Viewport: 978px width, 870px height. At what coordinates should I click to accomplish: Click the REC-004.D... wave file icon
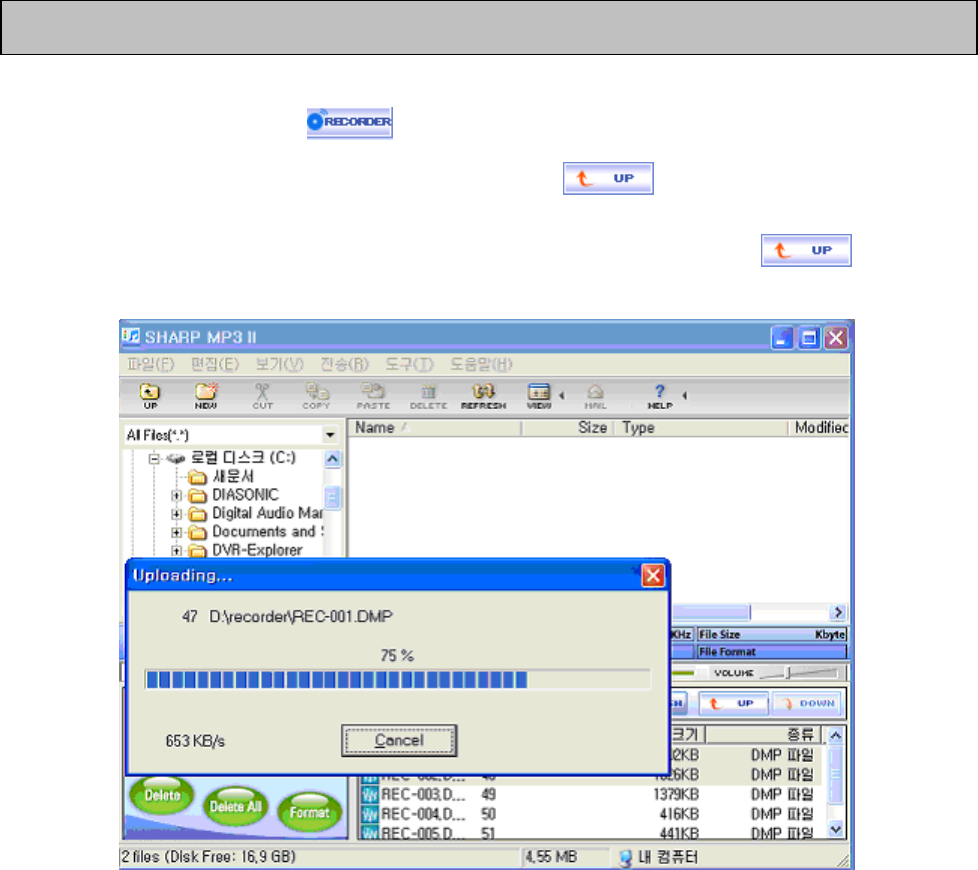[x=370, y=814]
